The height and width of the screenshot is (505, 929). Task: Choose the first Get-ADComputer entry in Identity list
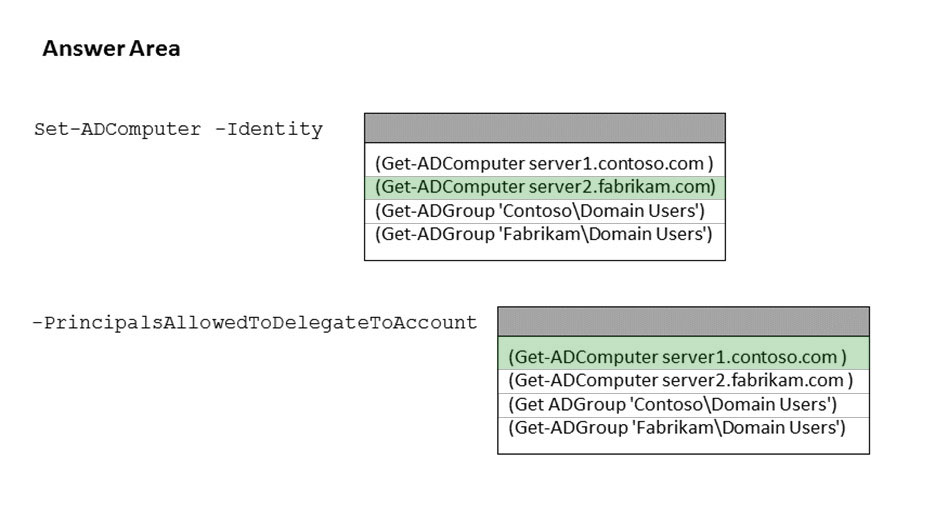544,162
